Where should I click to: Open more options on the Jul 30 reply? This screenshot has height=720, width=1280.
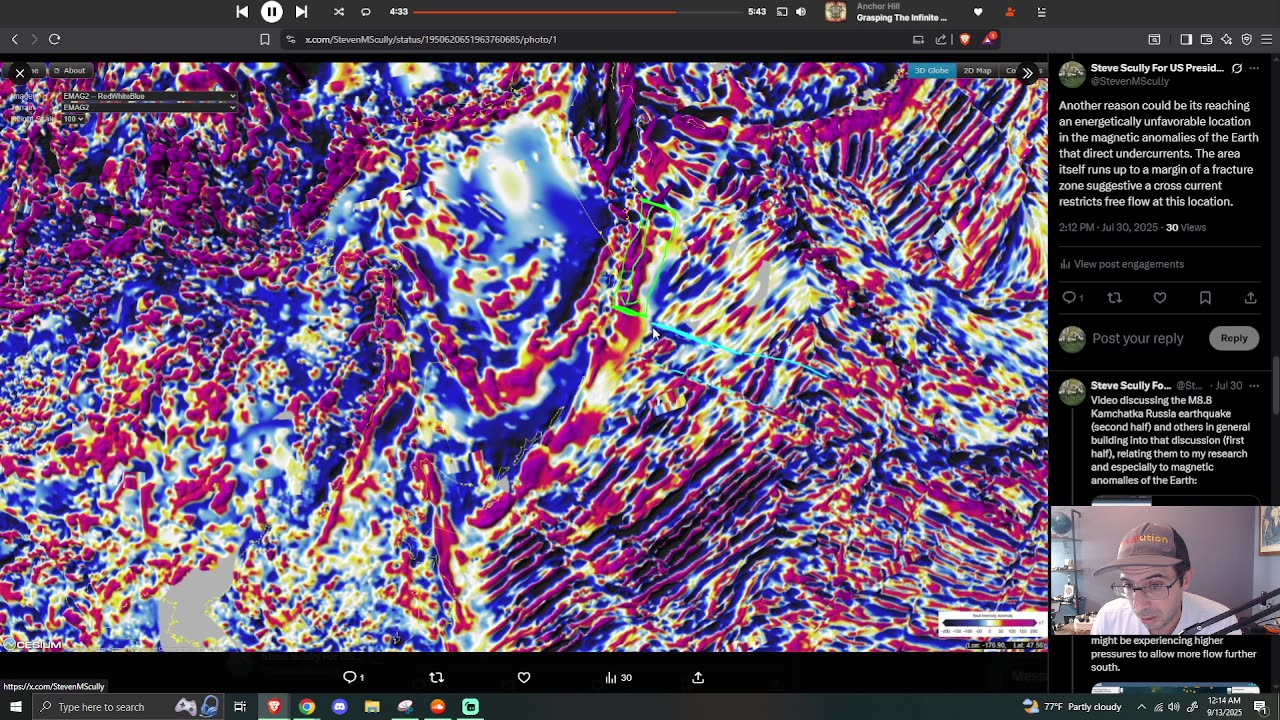coord(1254,386)
